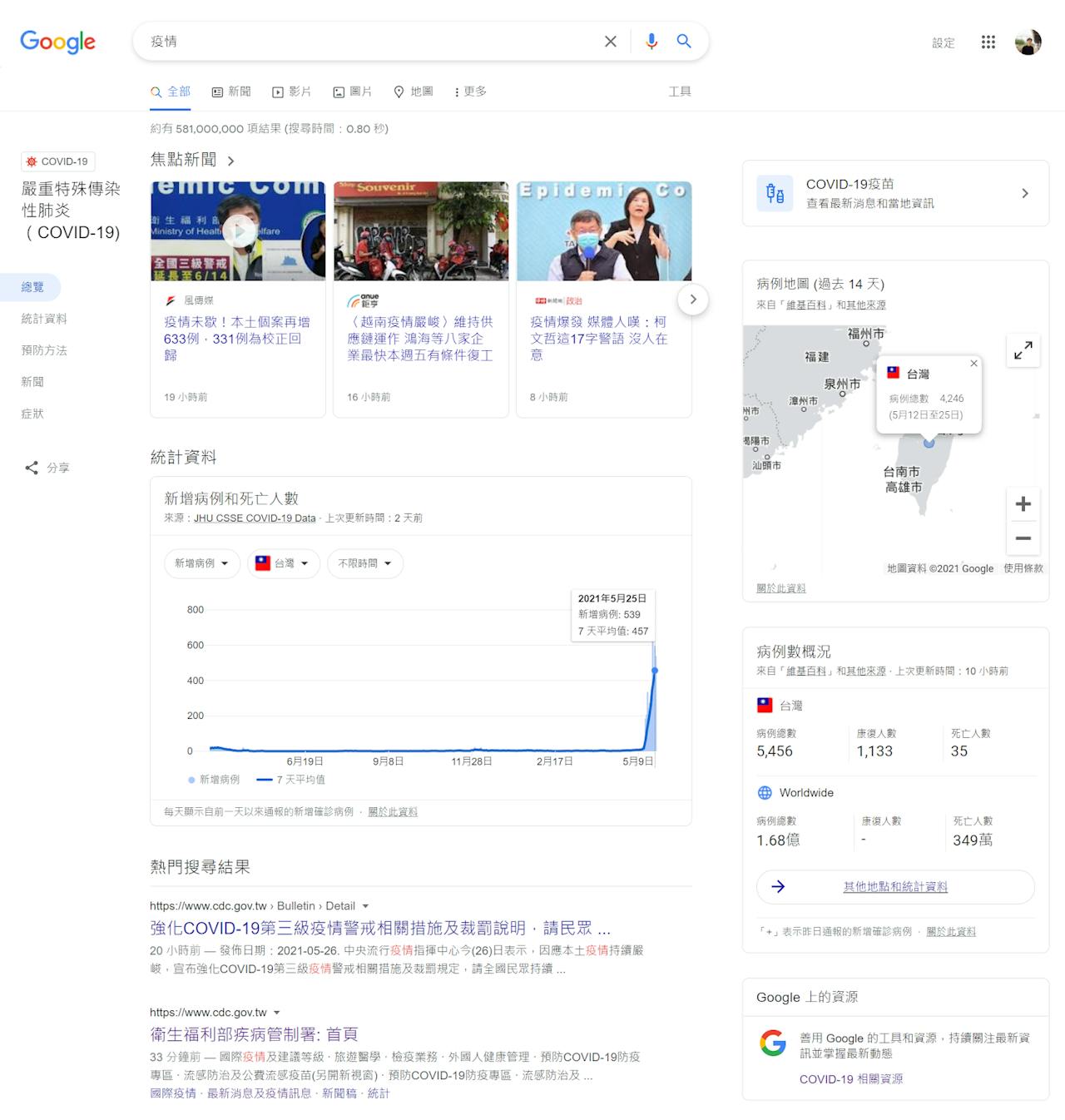Open the COVID-19疫苗 info card
Viewport: 1065px width, 1120px height.
click(895, 193)
